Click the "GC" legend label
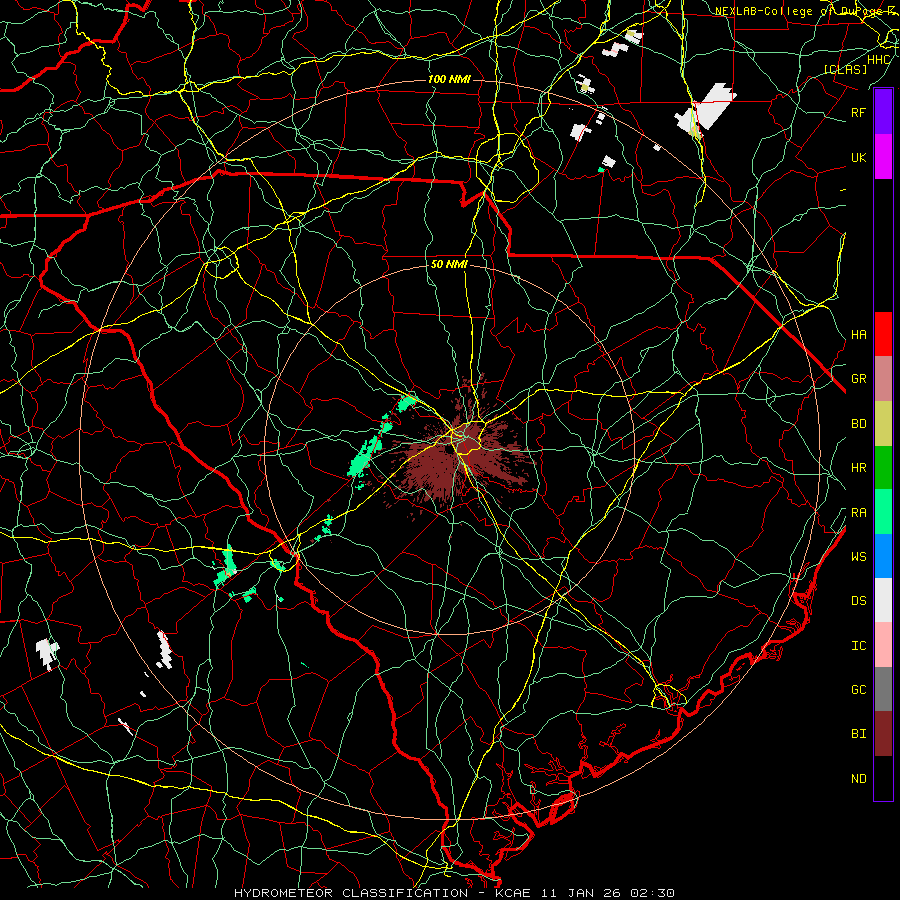 (858, 689)
